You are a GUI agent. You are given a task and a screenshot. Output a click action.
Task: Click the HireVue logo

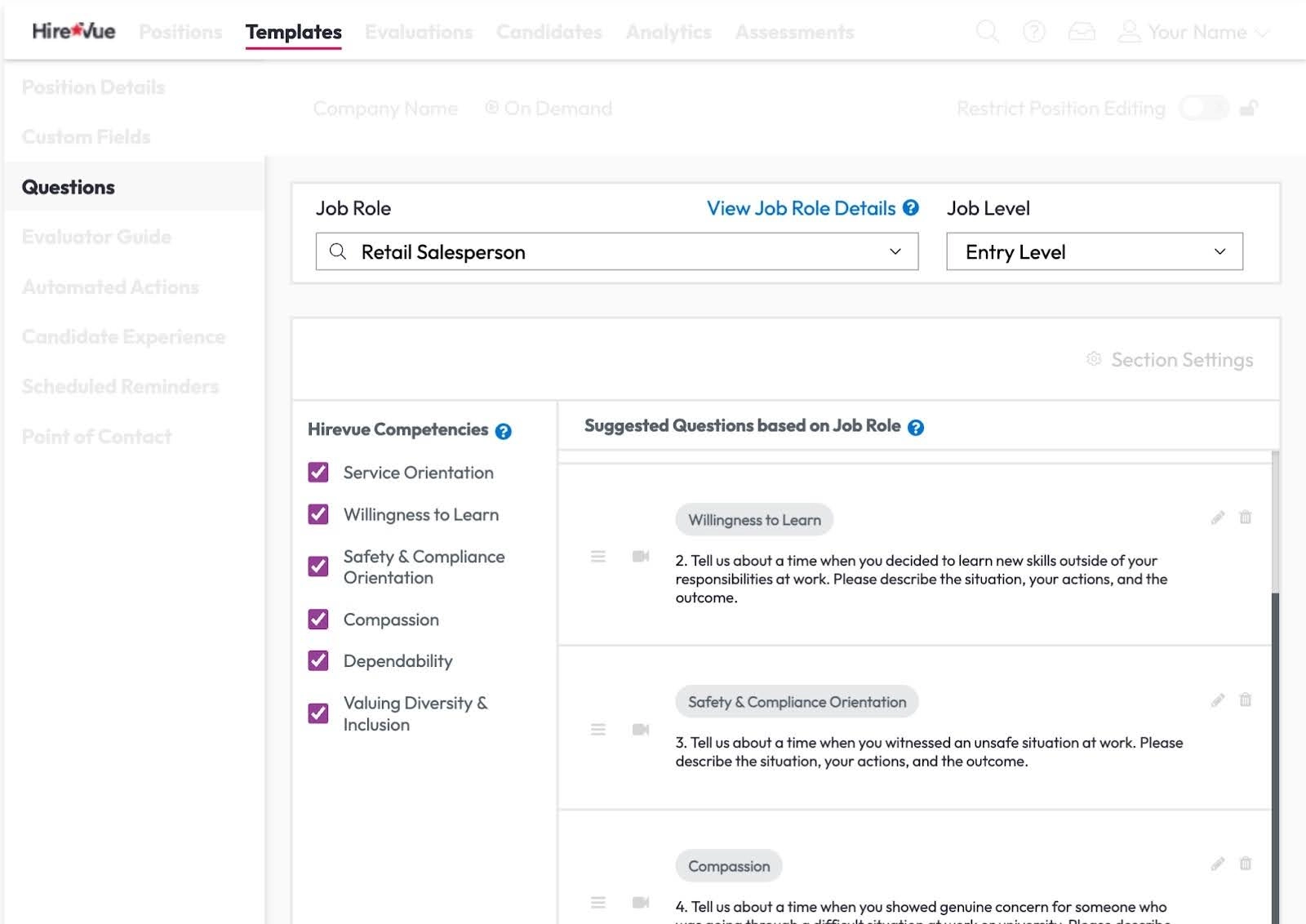pos(73,31)
